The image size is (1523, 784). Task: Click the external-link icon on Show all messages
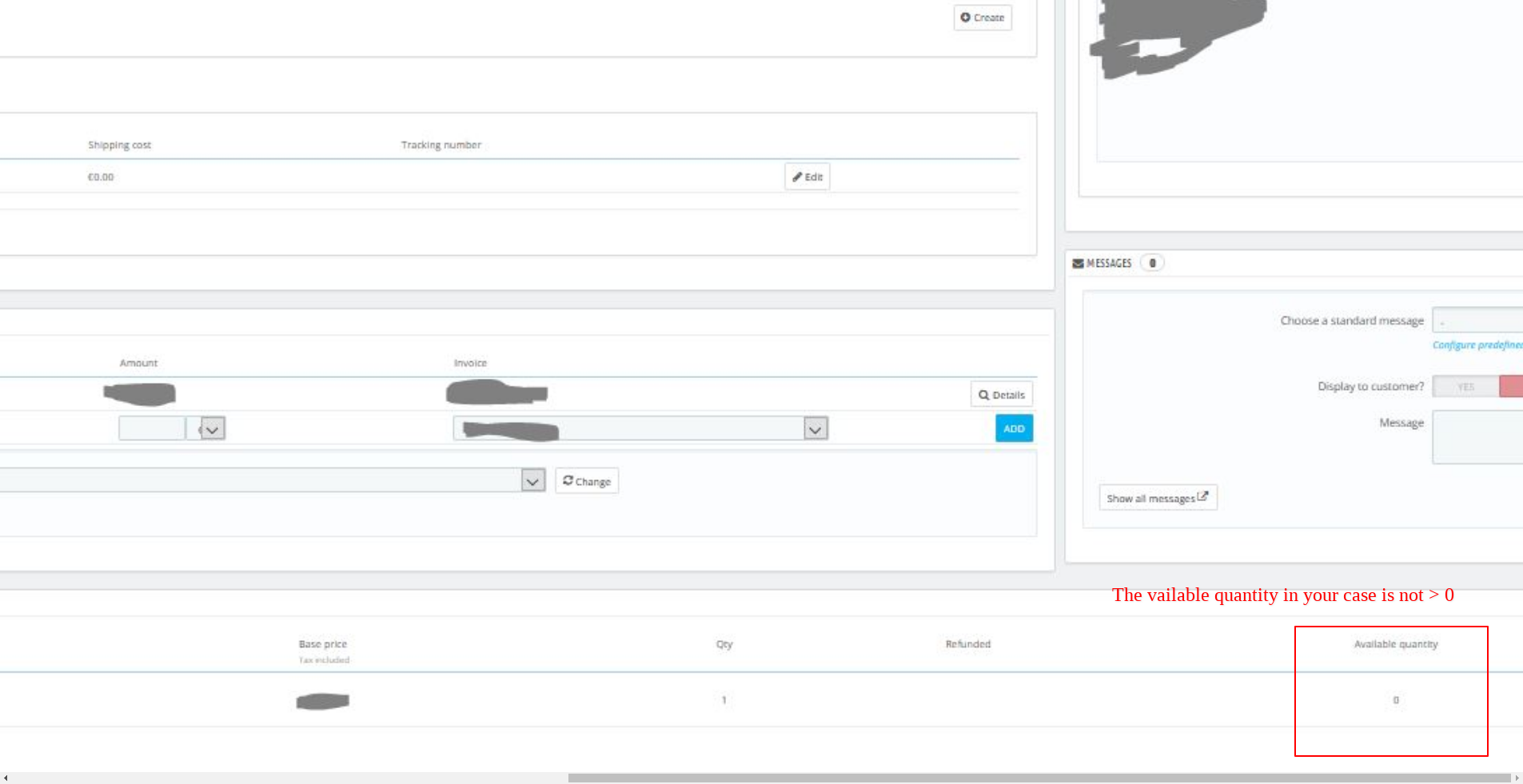click(1203, 496)
